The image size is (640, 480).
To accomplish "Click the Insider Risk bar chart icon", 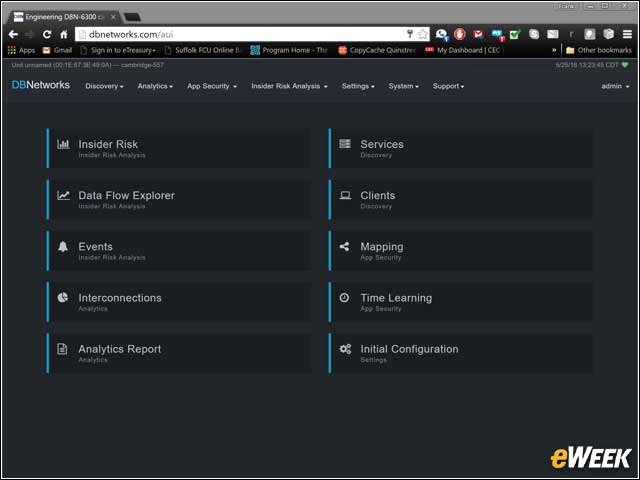I will [63, 144].
